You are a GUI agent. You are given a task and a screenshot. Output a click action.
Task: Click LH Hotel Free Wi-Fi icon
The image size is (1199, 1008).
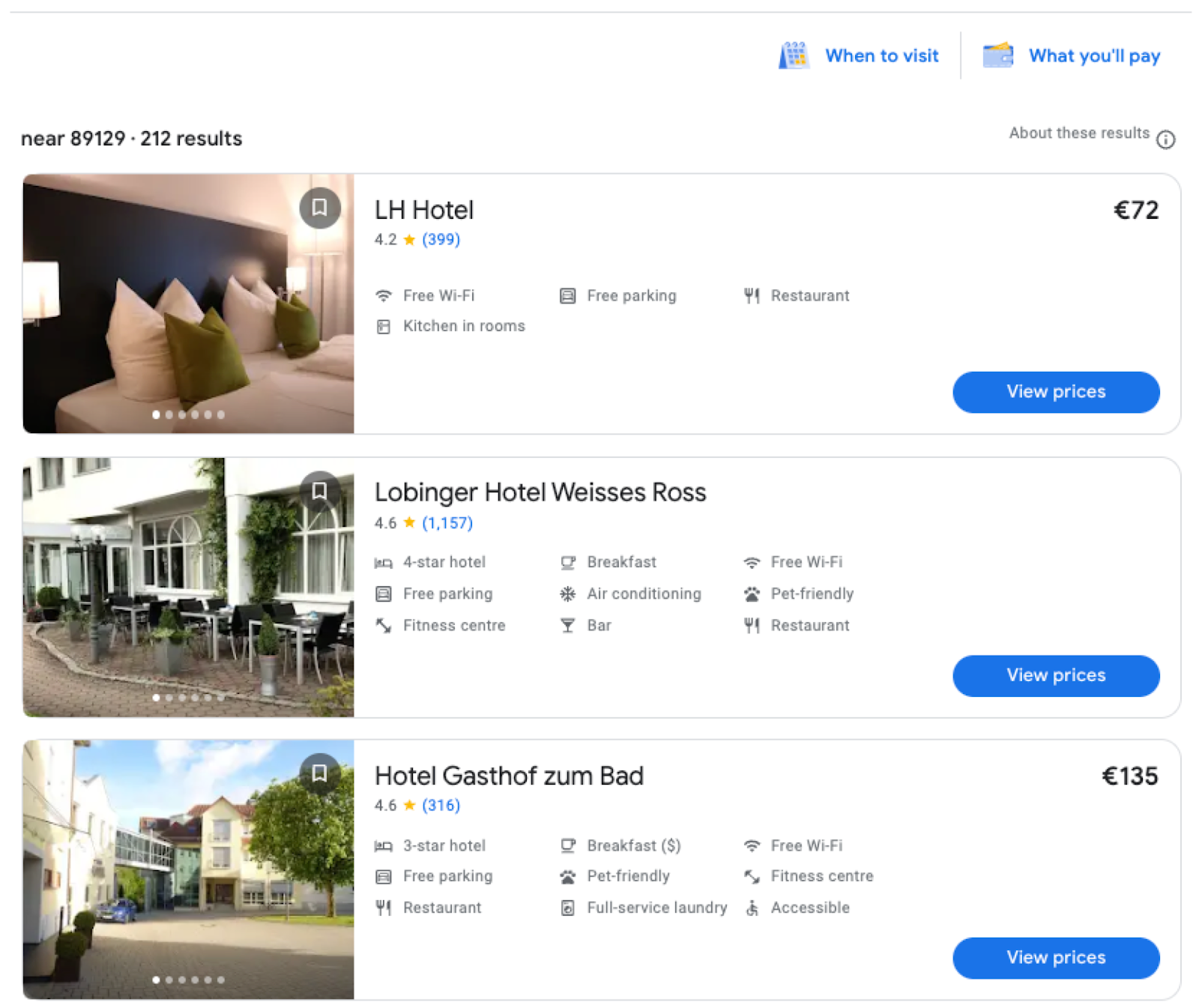coord(384,296)
